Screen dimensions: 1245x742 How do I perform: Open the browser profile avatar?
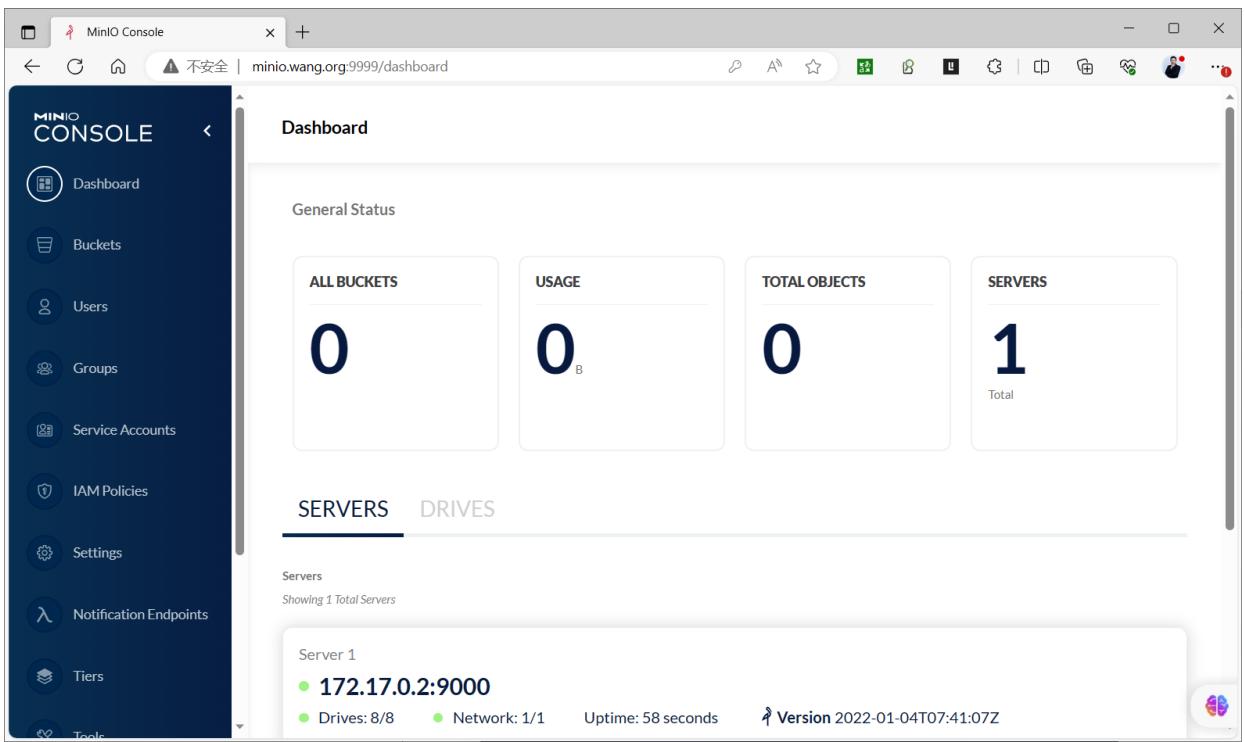click(1174, 67)
